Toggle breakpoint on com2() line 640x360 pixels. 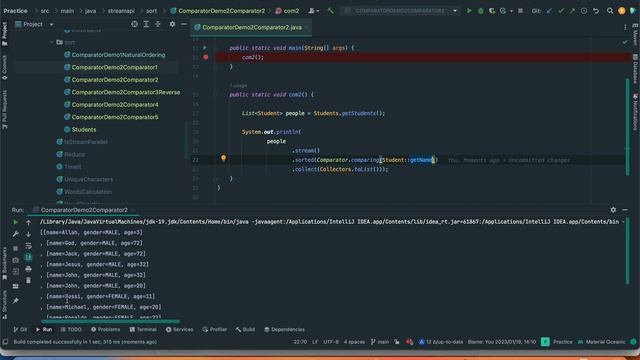coord(206,57)
